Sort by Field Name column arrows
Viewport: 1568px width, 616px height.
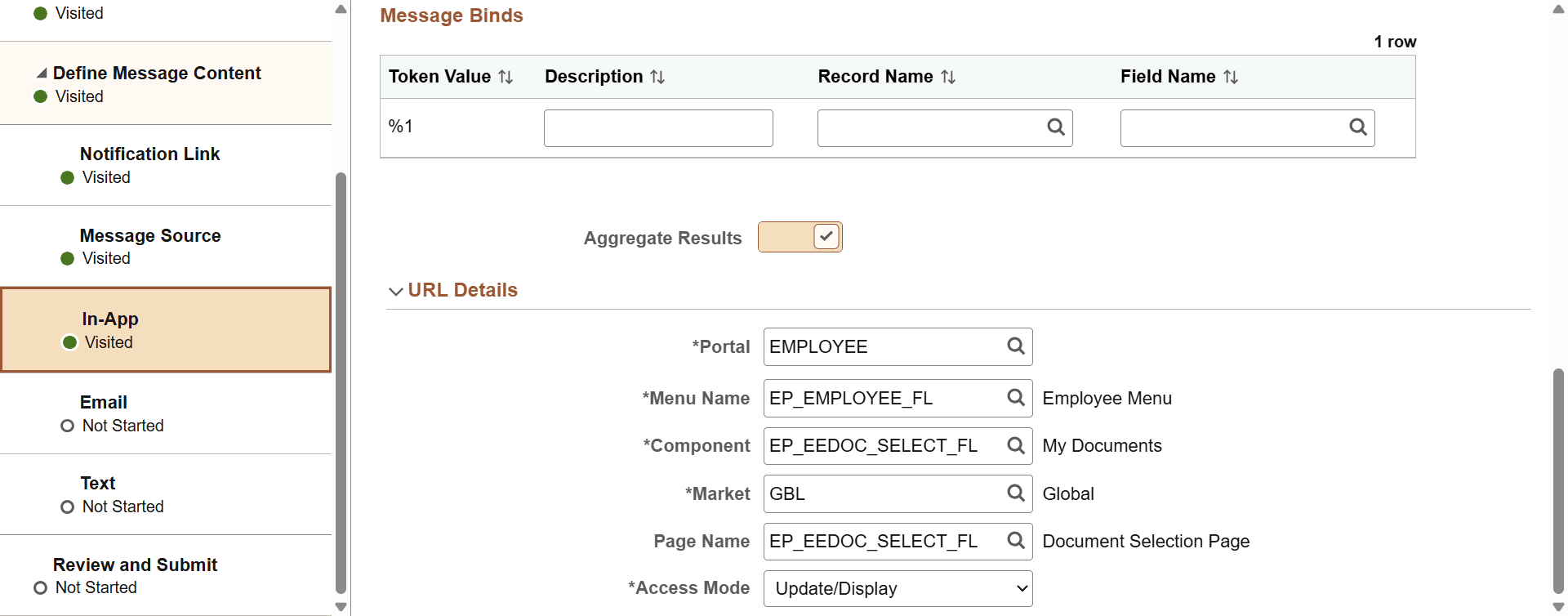pyautogui.click(x=1231, y=77)
